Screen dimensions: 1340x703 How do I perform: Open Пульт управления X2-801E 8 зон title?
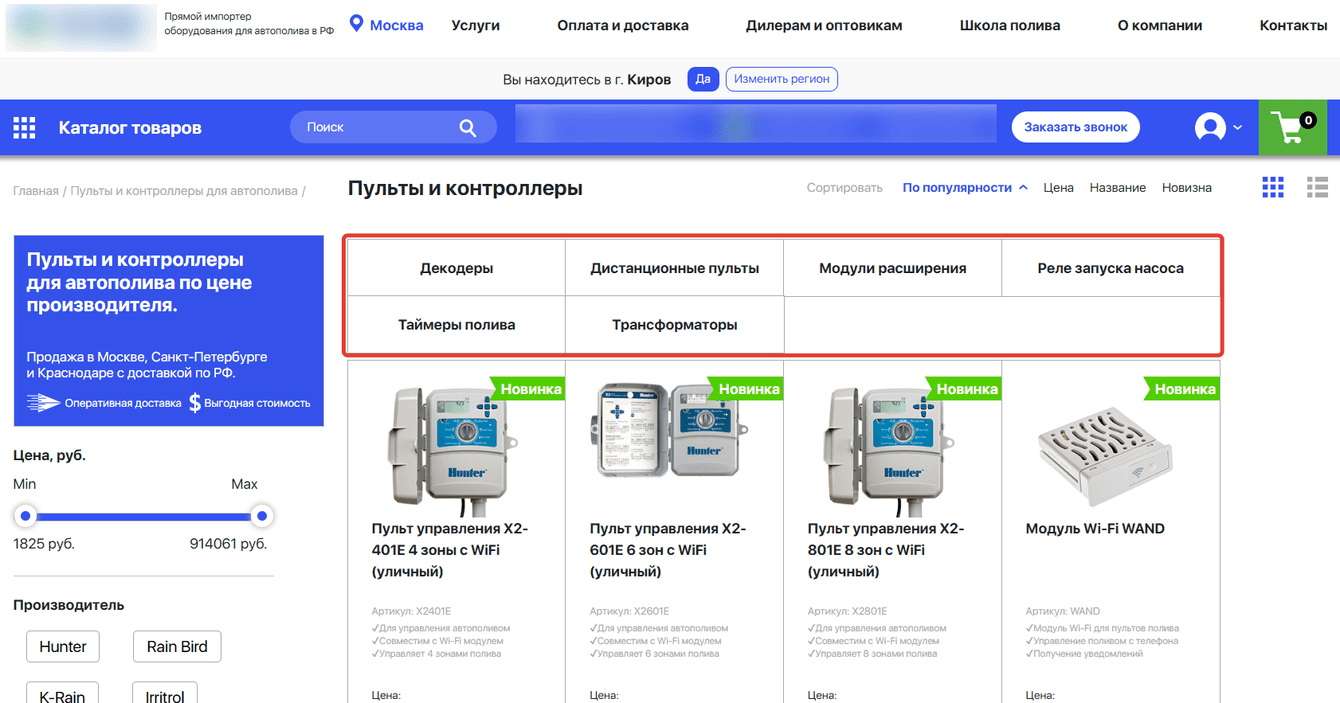tap(886, 550)
